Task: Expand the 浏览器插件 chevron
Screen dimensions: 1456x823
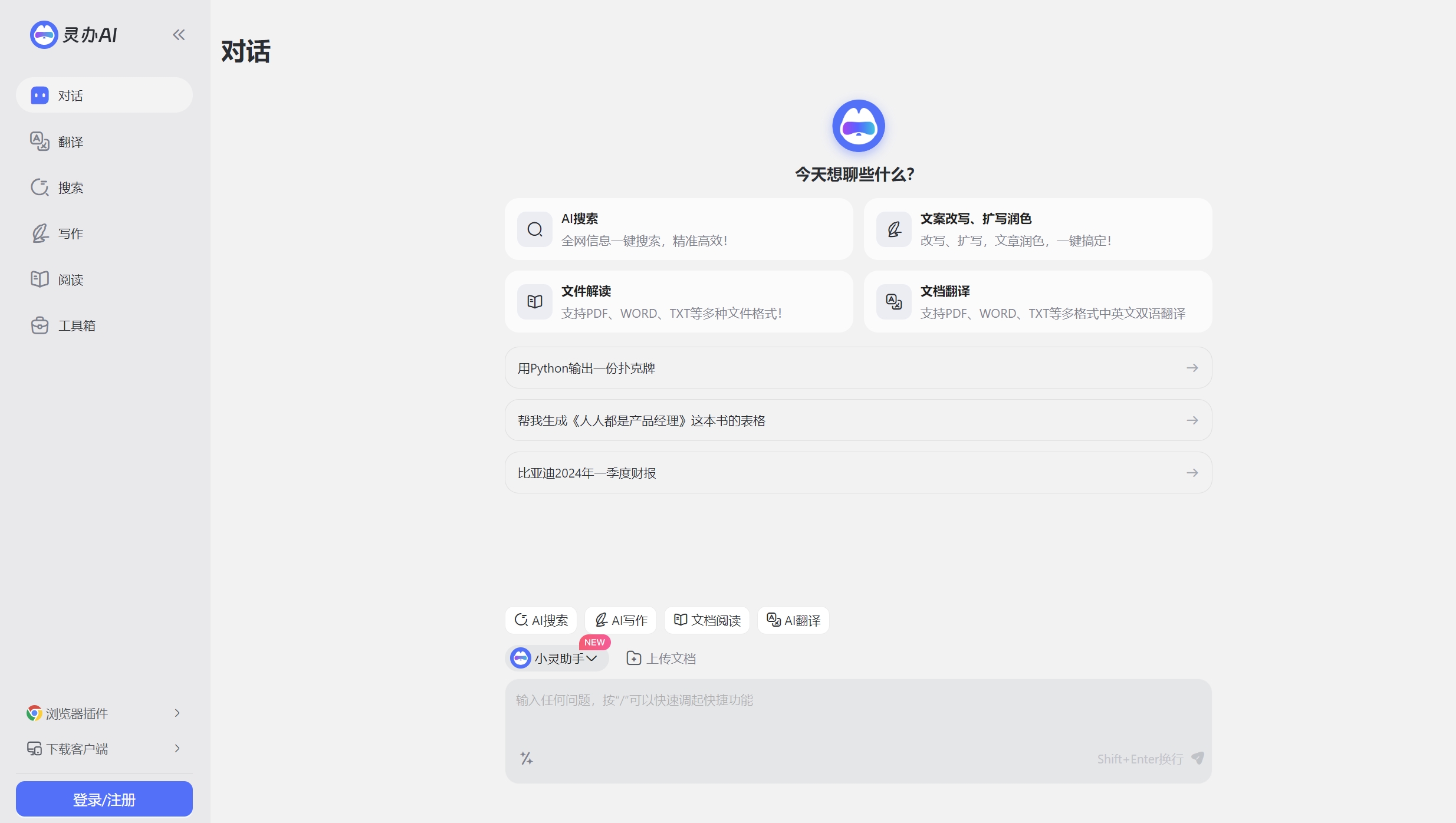Action: (x=177, y=713)
